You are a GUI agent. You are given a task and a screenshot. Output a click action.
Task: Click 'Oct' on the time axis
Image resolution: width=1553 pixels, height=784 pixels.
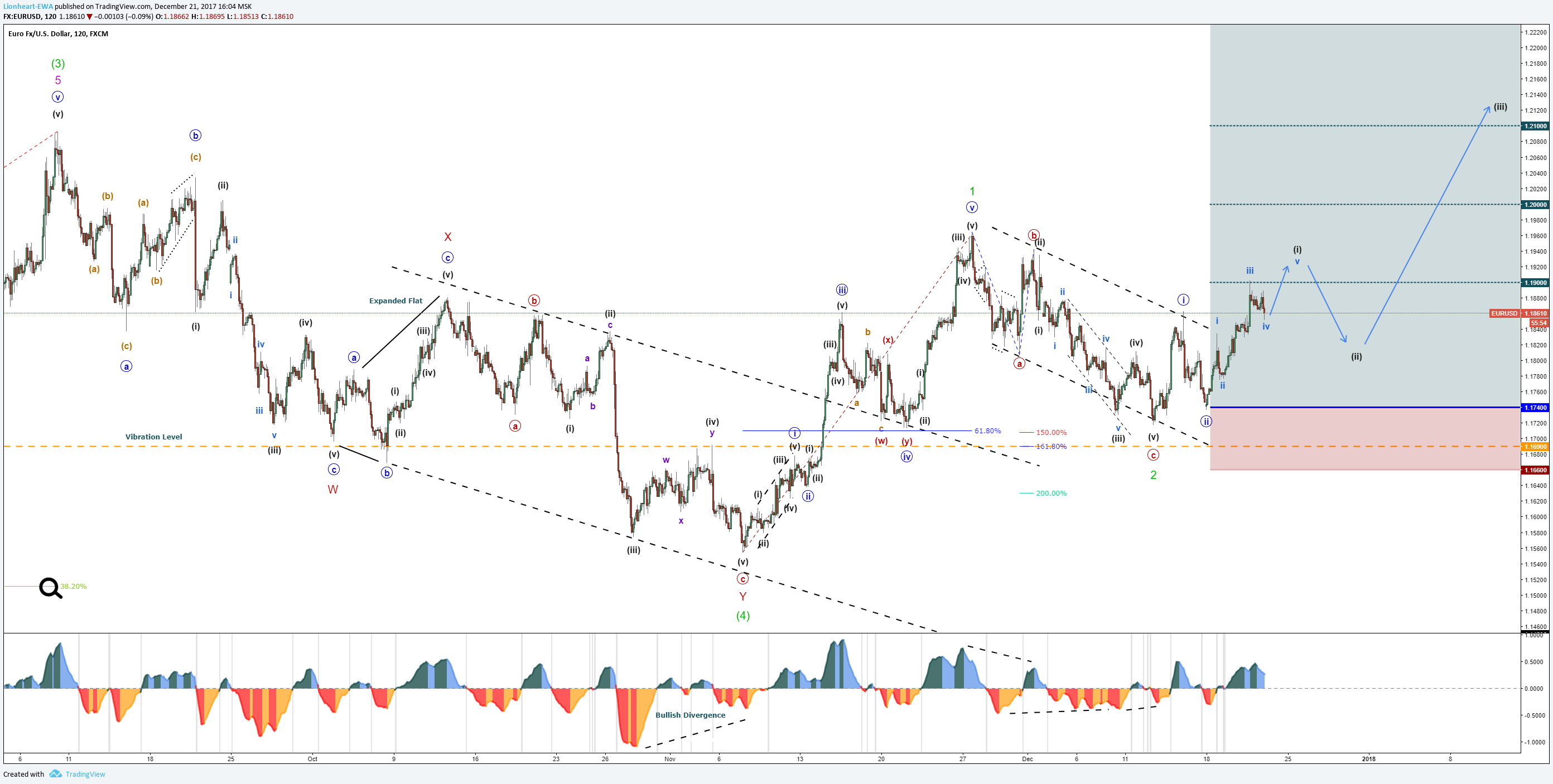point(312,759)
